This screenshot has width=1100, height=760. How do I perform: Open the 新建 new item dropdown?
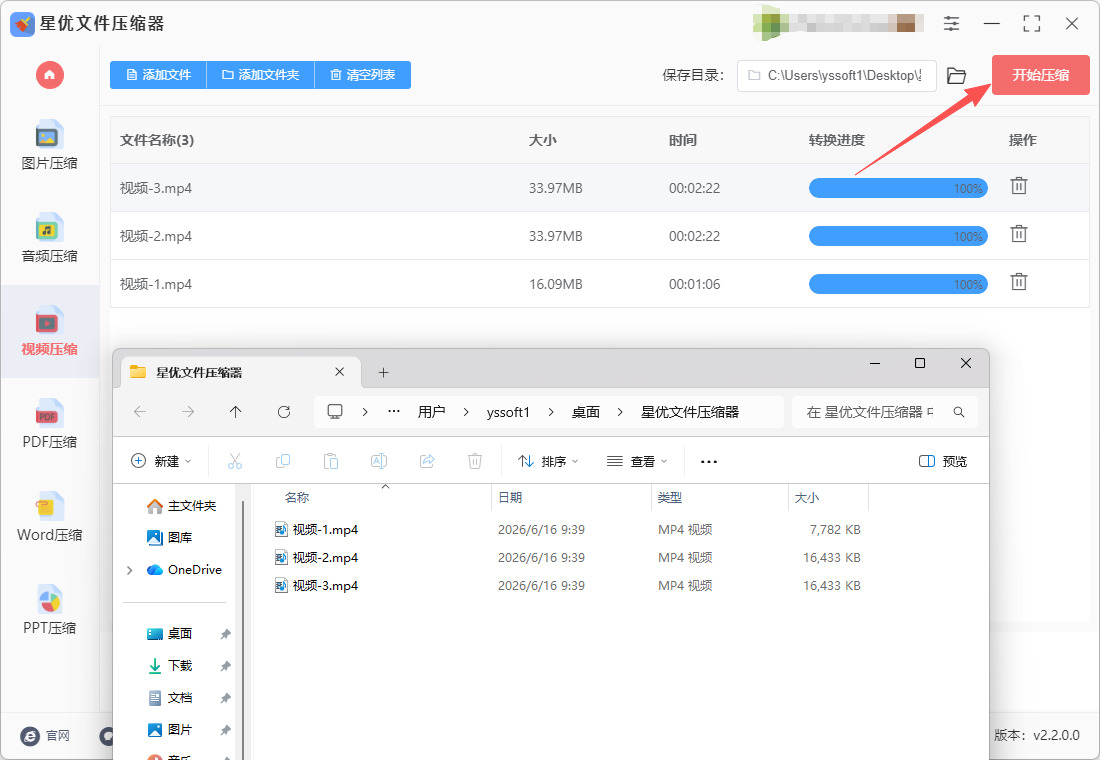[x=161, y=461]
